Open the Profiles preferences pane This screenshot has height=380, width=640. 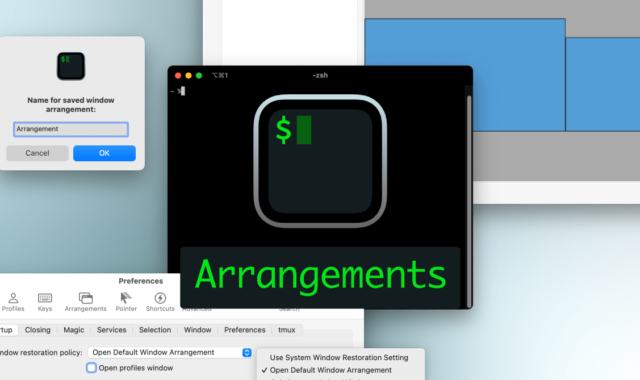tap(13, 302)
